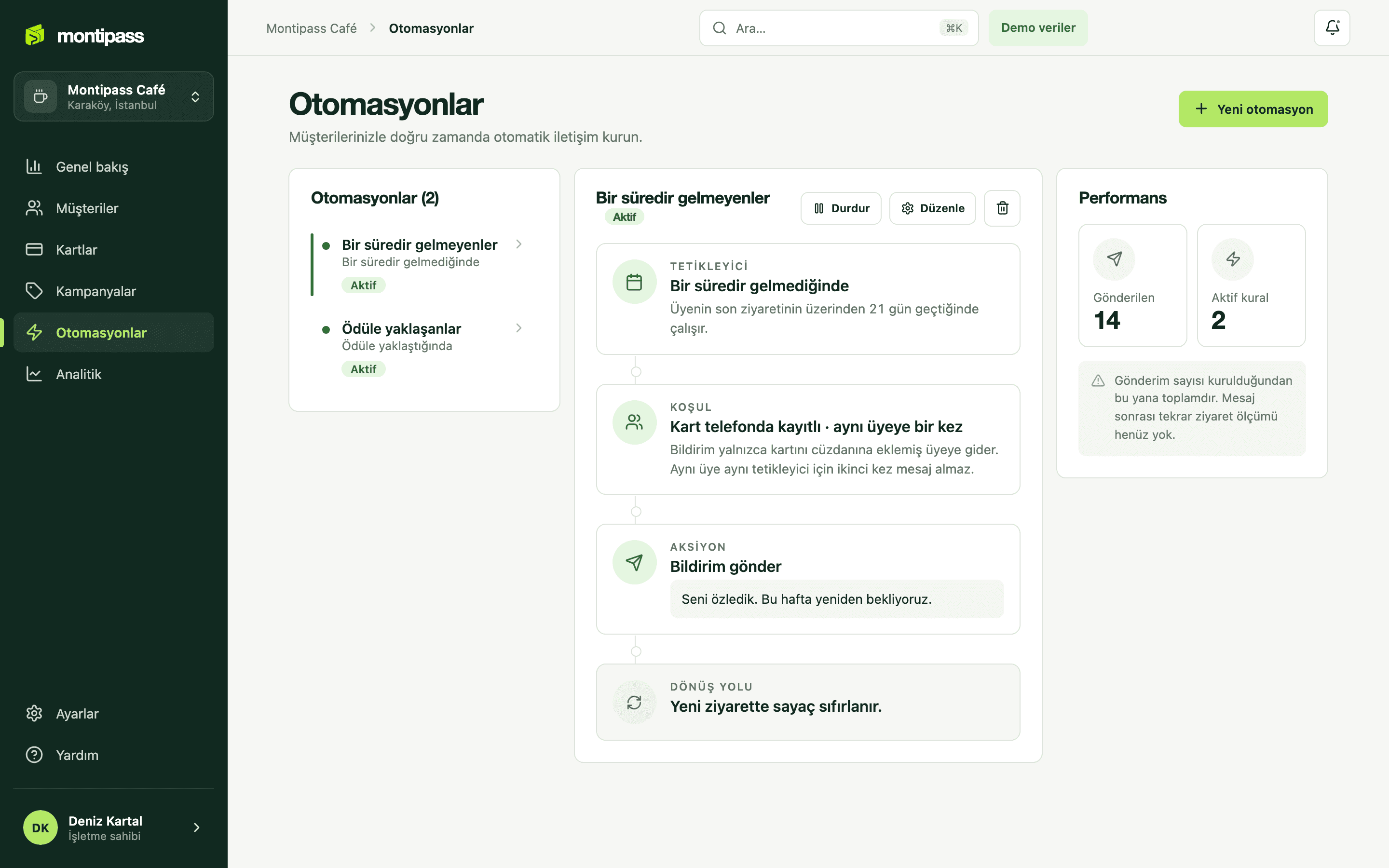Click the Gönderilen value 14
The height and width of the screenshot is (868, 1389).
click(x=1106, y=320)
